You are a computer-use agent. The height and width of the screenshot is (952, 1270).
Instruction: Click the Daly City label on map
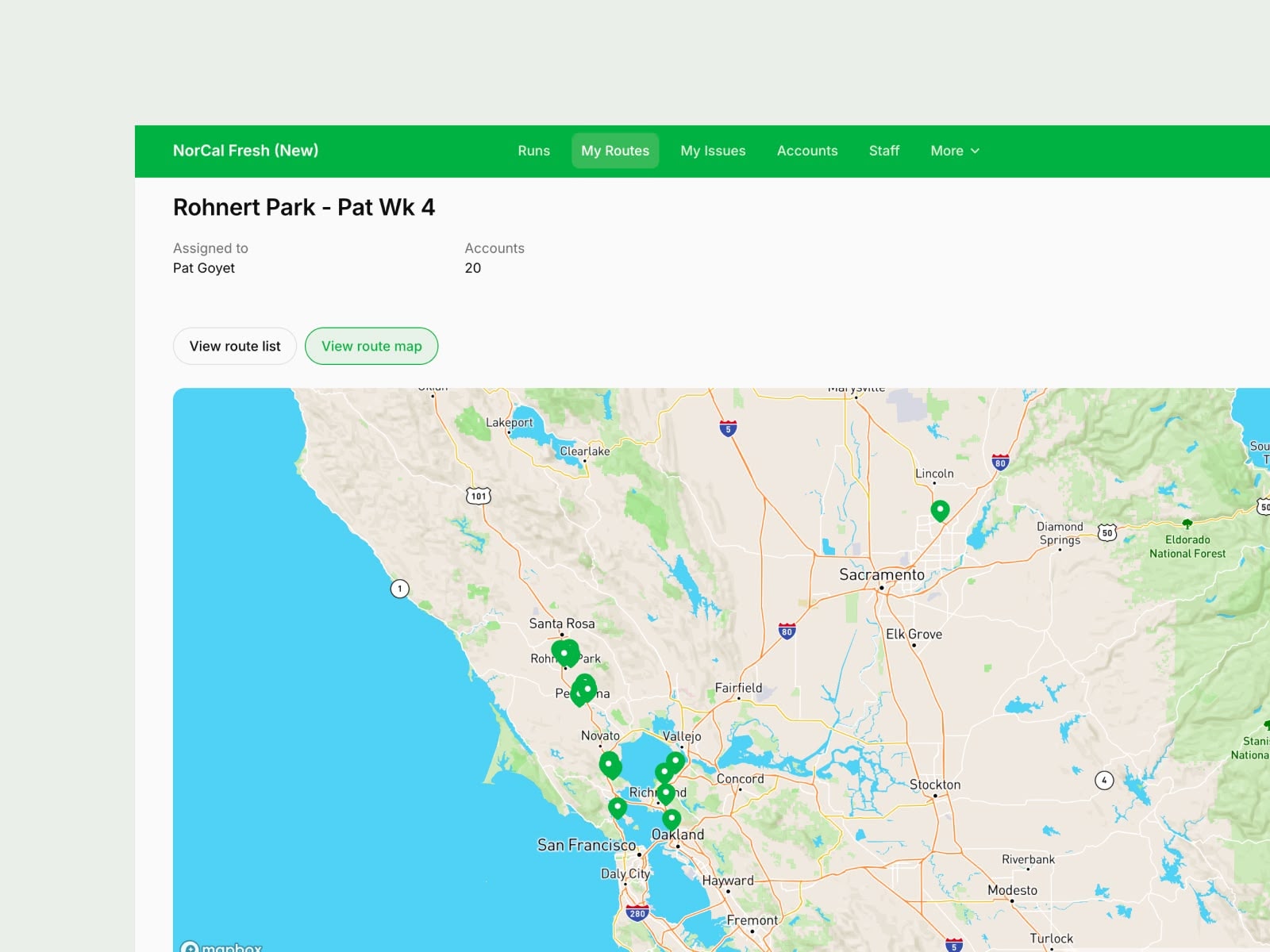tap(625, 873)
